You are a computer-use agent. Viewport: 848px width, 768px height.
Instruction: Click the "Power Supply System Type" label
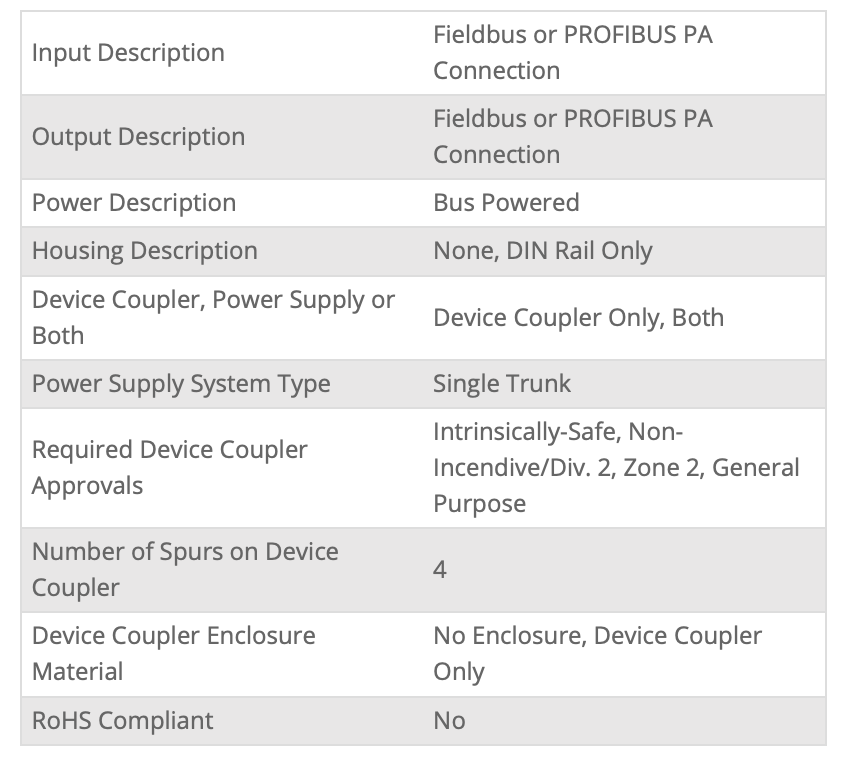click(x=181, y=384)
